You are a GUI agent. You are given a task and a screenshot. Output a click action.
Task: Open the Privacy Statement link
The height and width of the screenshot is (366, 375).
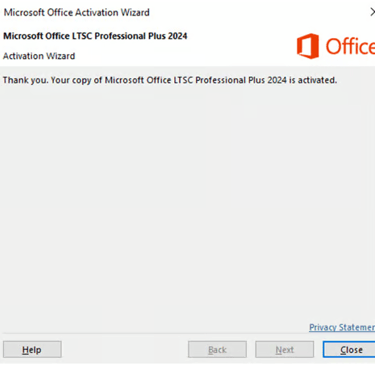[342, 327]
